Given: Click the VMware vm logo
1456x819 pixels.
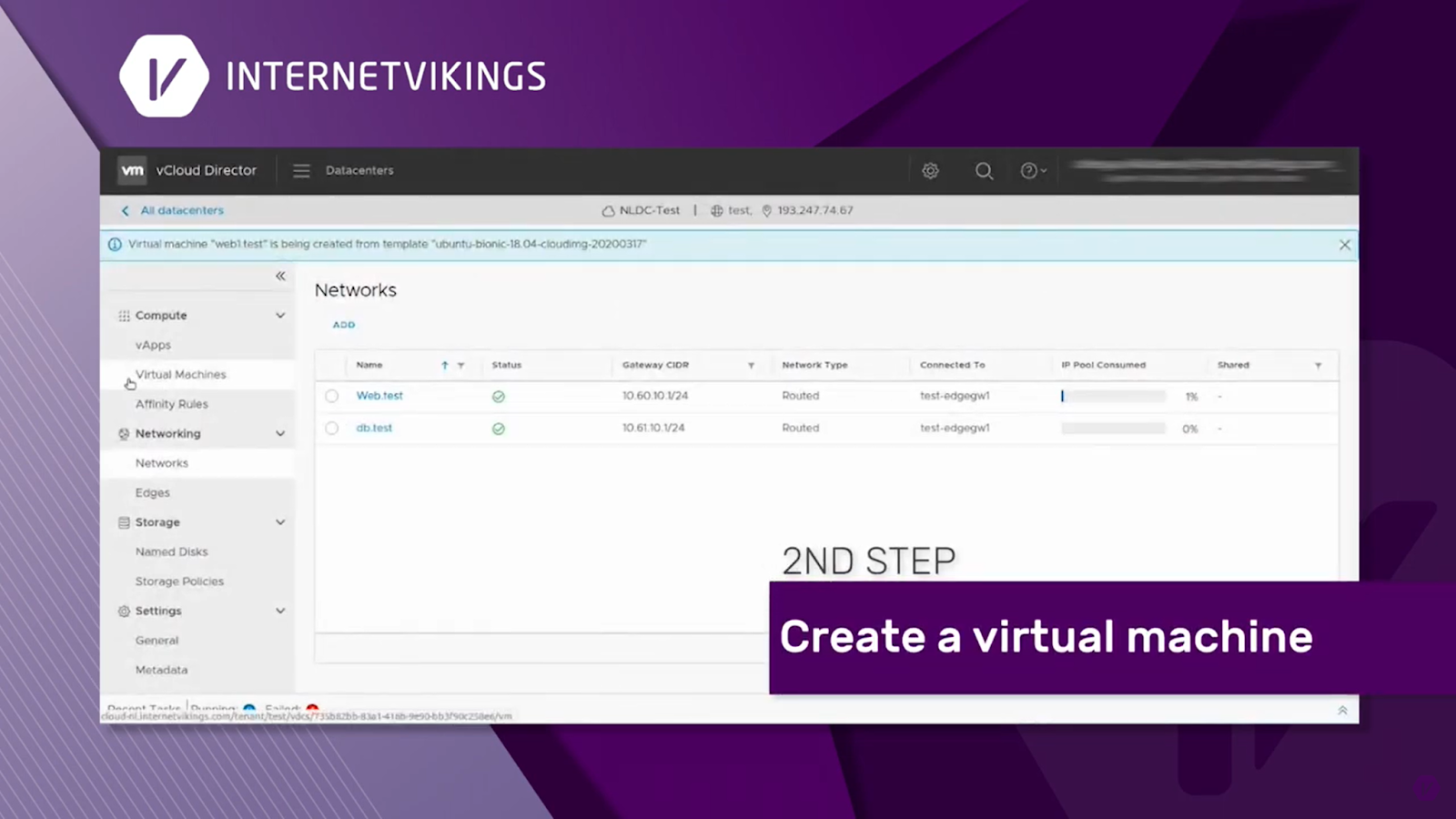Looking at the screenshot, I should pos(133,170).
